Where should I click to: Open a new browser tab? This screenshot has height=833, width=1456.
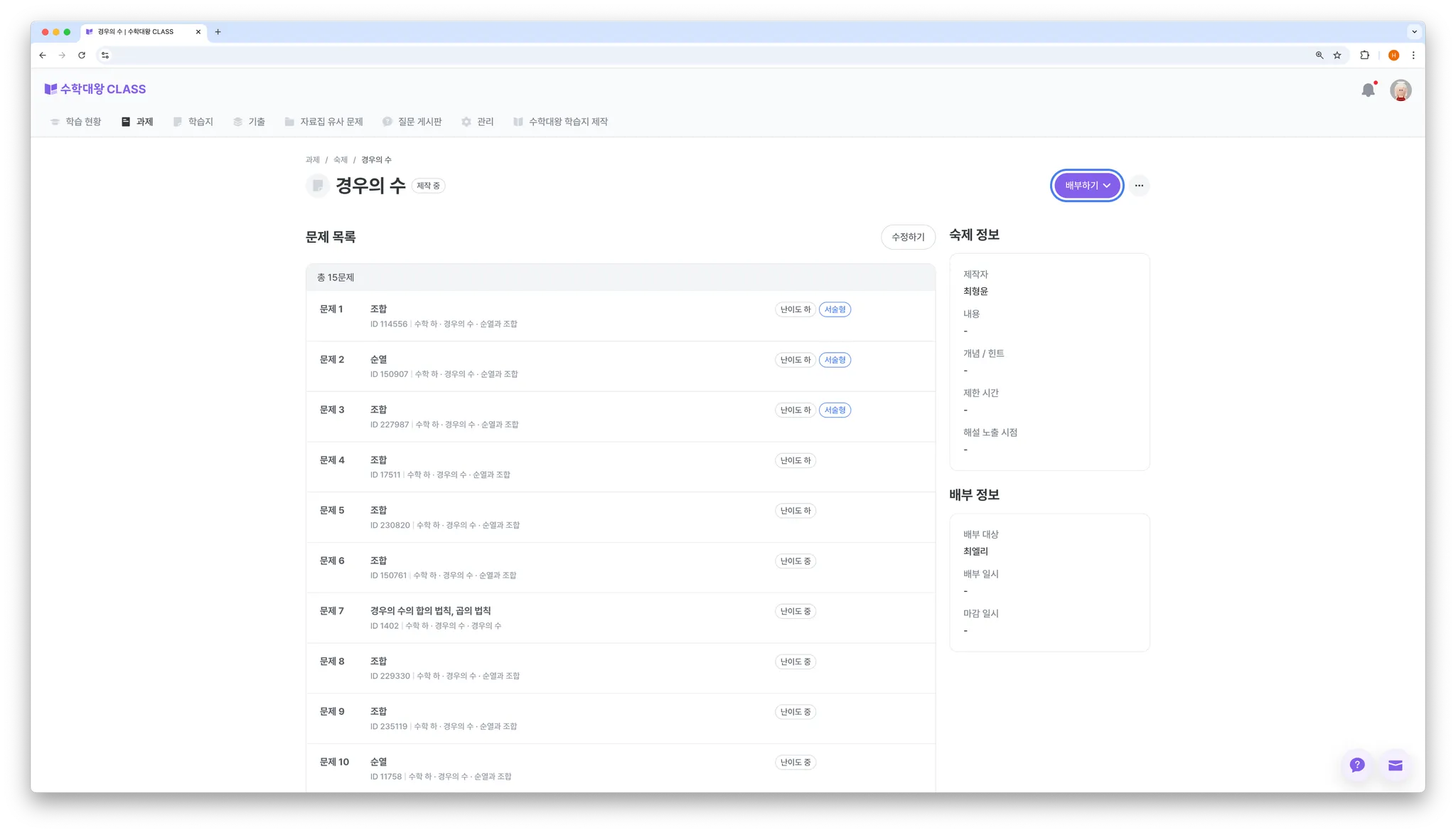point(218,32)
